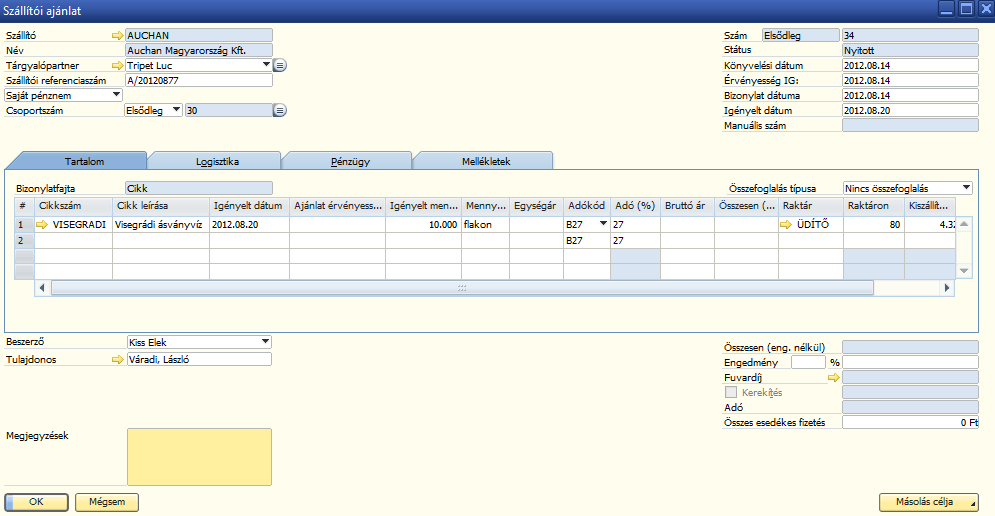The height and width of the screenshot is (516, 995).
Task: Click the link arrow before ÜDÍTŐ warehouse
Action: pos(786,225)
